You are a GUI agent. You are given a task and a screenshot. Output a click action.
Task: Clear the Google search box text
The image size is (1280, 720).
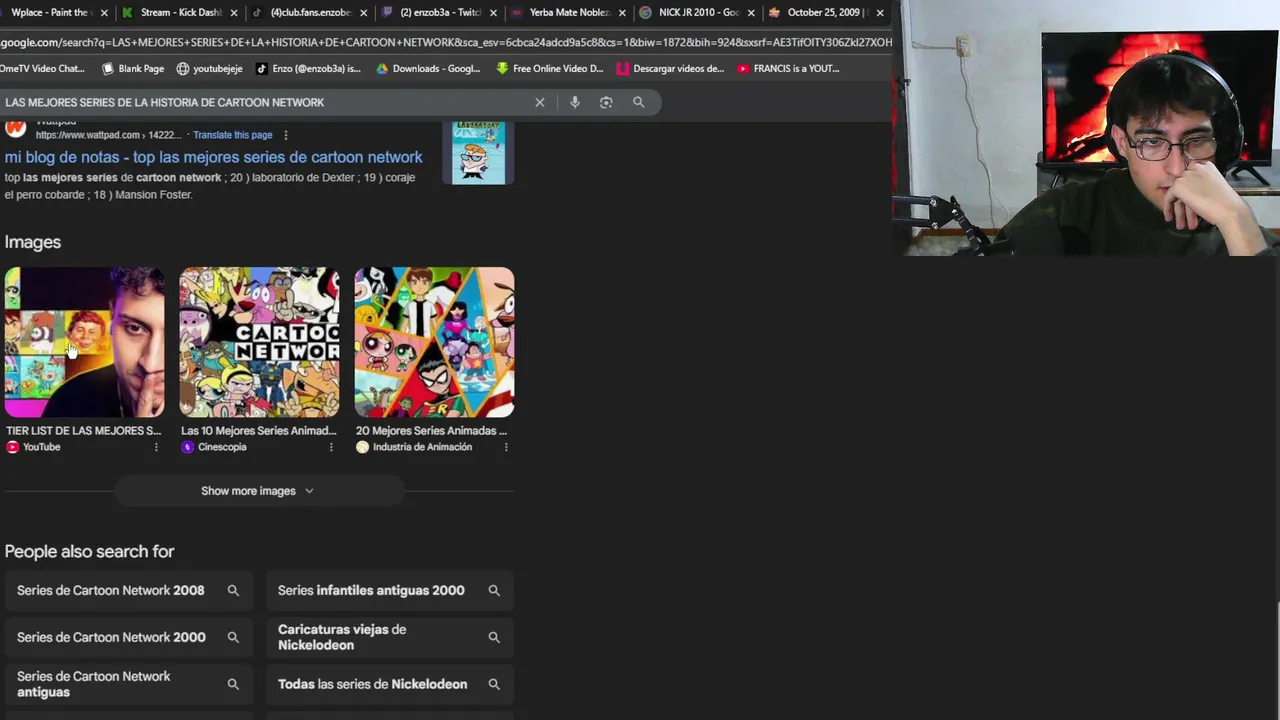point(540,102)
